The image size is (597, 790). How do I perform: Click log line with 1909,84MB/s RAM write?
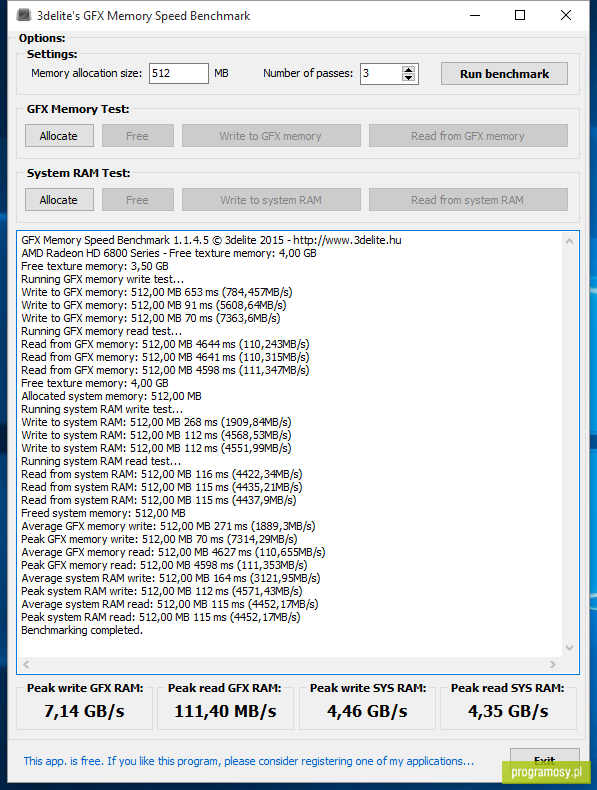pos(156,422)
